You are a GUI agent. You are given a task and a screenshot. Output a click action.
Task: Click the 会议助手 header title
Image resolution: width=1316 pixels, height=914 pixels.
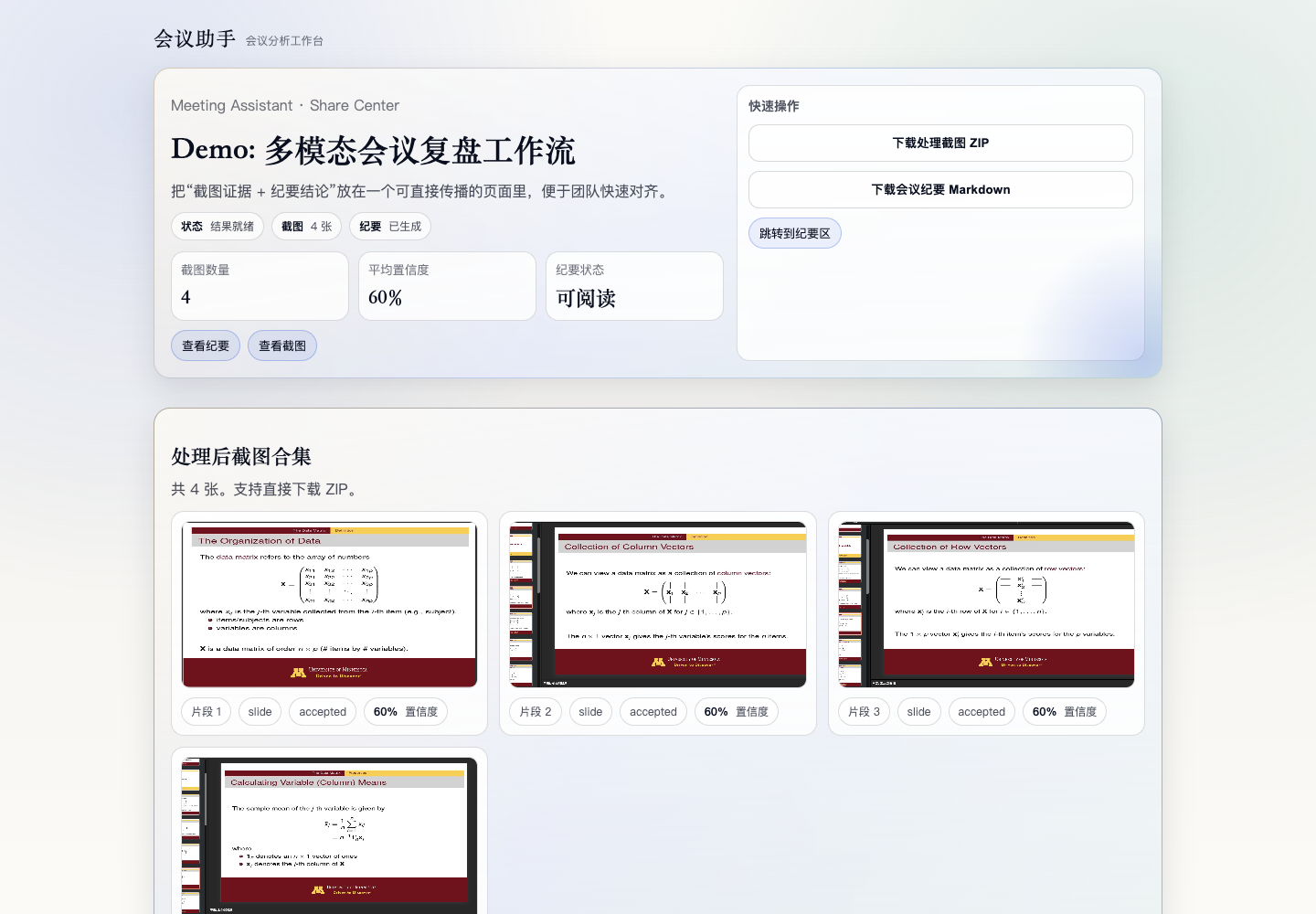coord(195,38)
